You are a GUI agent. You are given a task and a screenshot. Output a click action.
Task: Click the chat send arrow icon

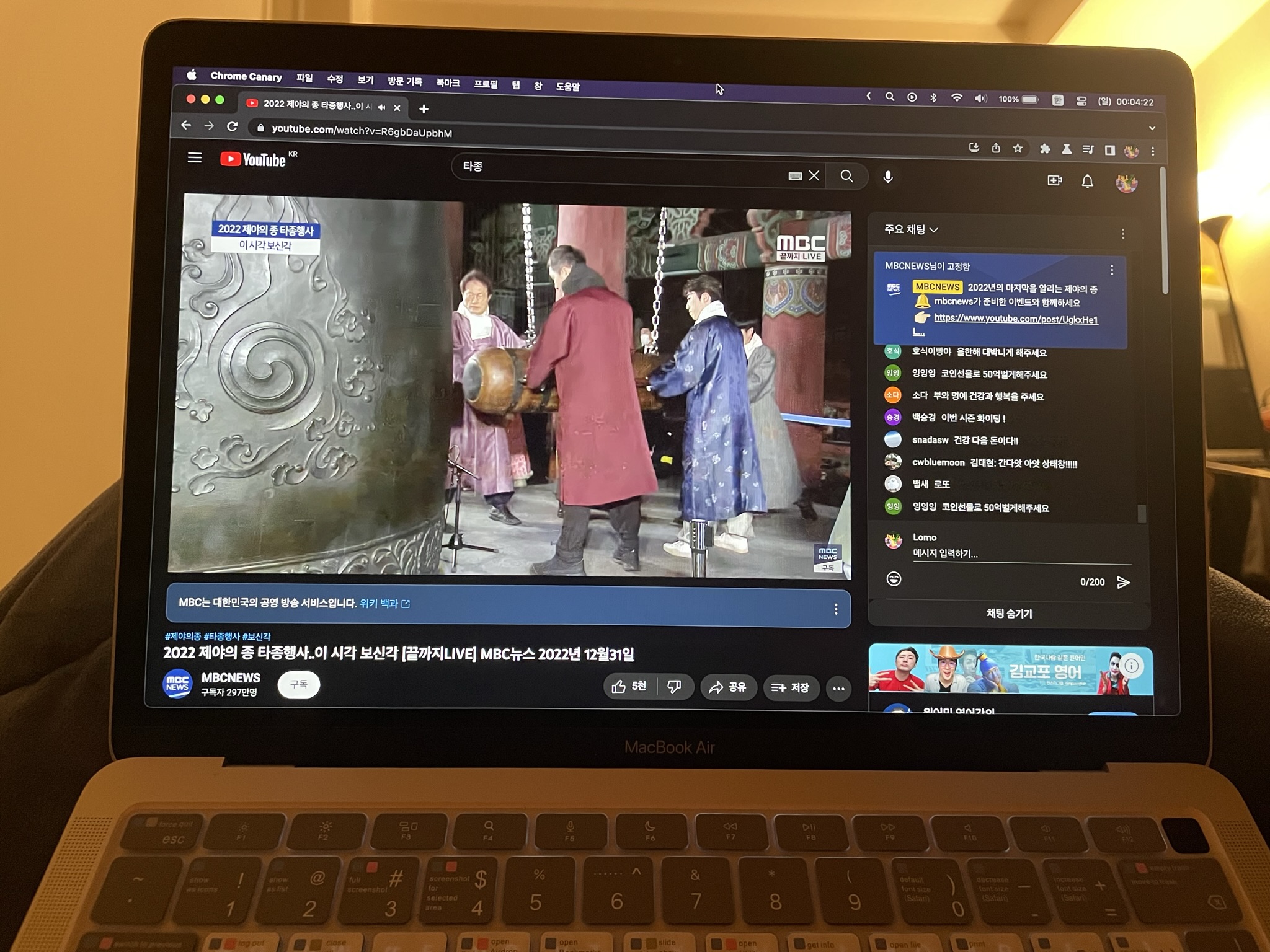(1123, 582)
